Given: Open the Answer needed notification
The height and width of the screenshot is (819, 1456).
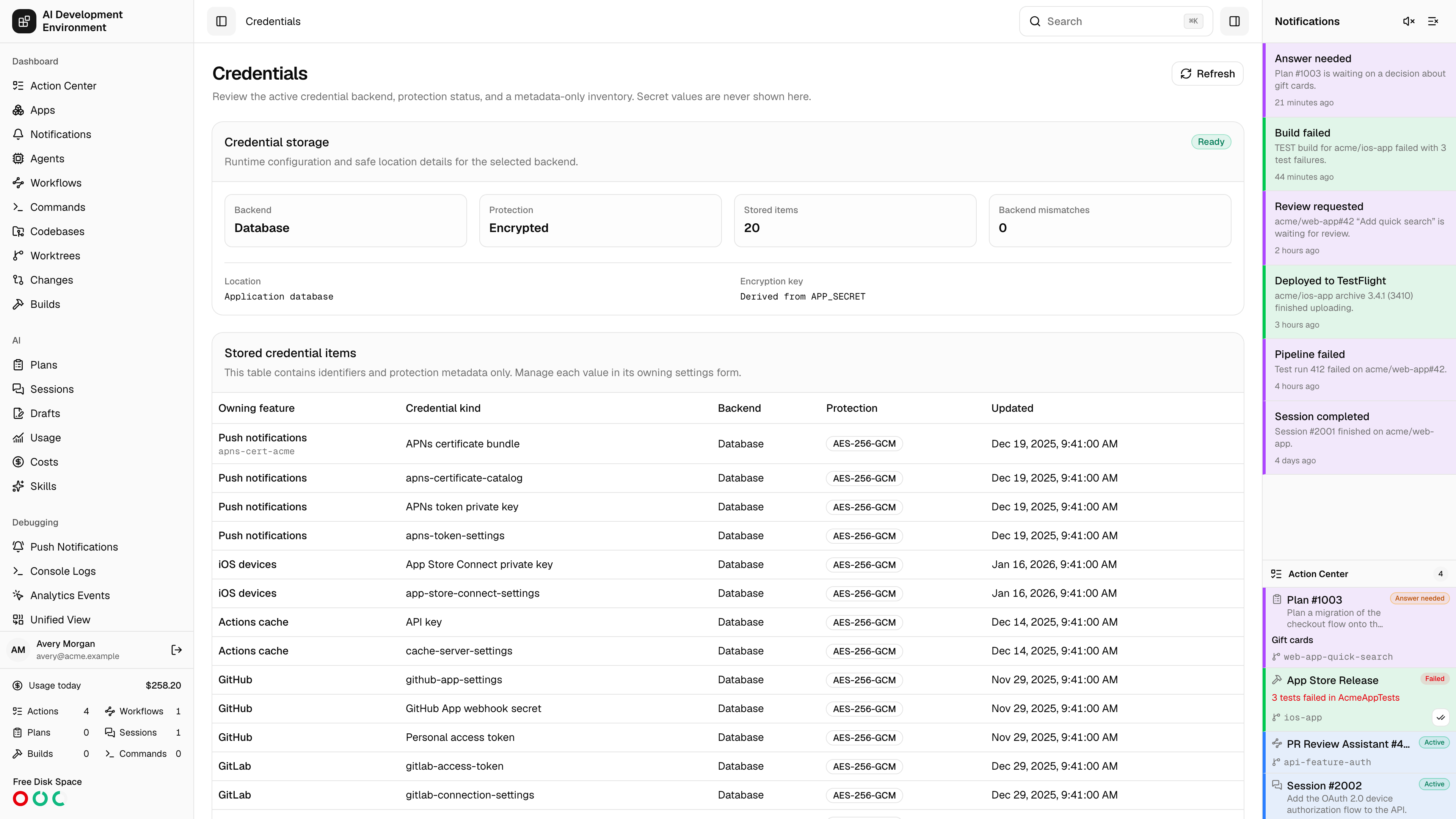Looking at the screenshot, I should click(x=1359, y=80).
